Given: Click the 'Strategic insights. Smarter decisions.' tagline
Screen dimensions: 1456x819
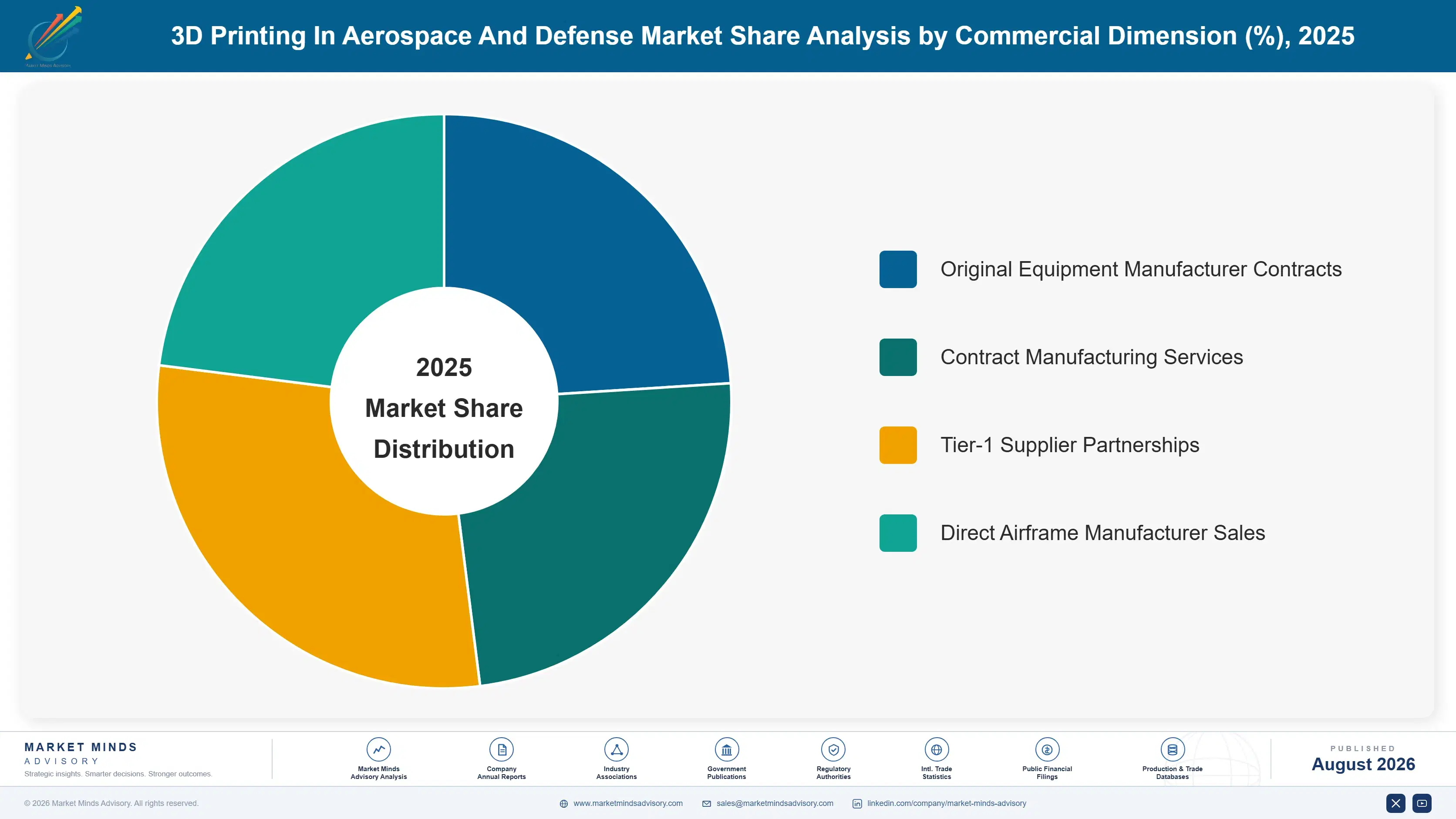Looking at the screenshot, I should click(x=118, y=774).
